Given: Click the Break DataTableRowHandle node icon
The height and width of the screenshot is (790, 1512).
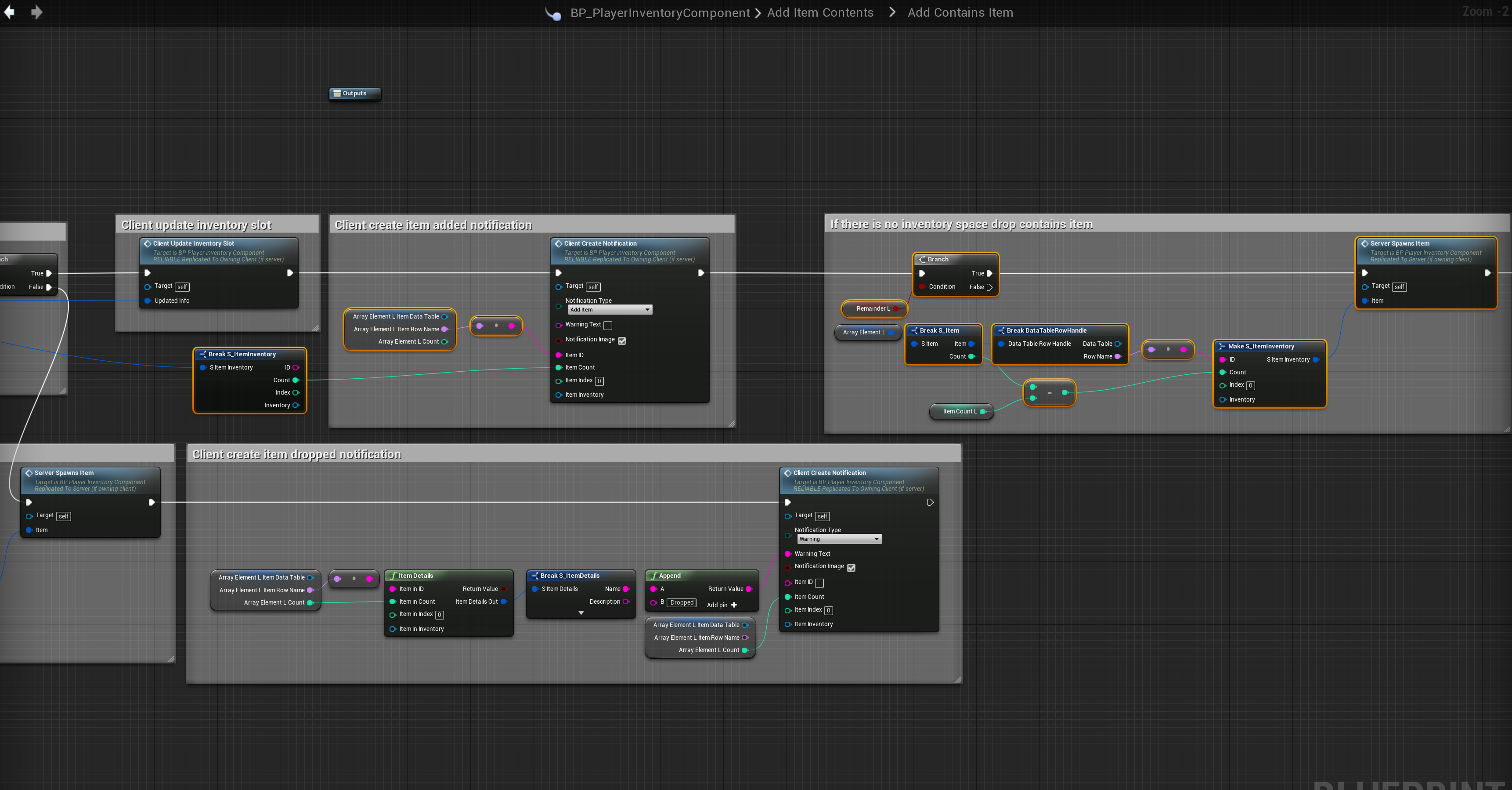Looking at the screenshot, I should [x=1001, y=331].
